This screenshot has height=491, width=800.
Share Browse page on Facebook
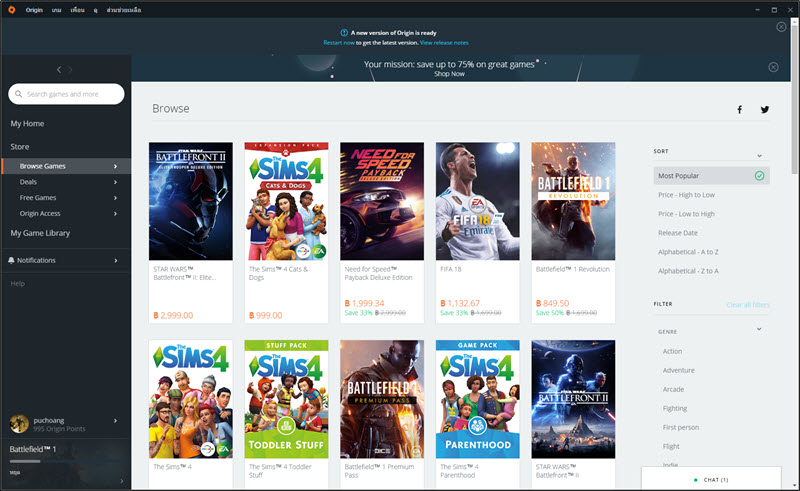[x=739, y=109]
